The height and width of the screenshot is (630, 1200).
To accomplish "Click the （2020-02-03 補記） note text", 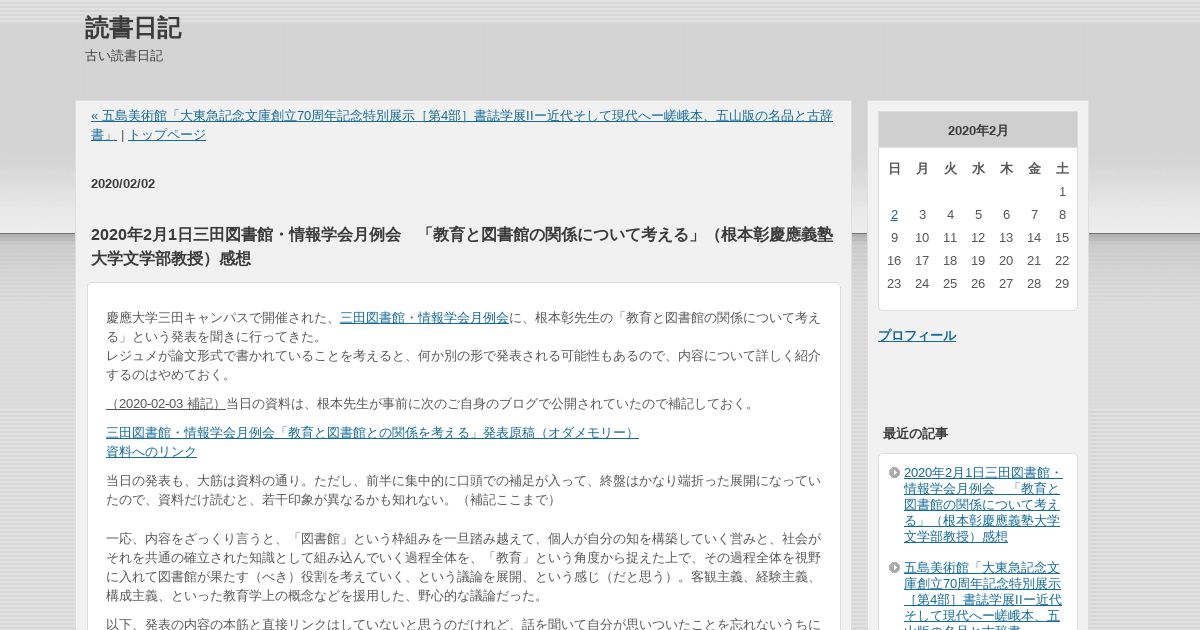I will [166, 404].
